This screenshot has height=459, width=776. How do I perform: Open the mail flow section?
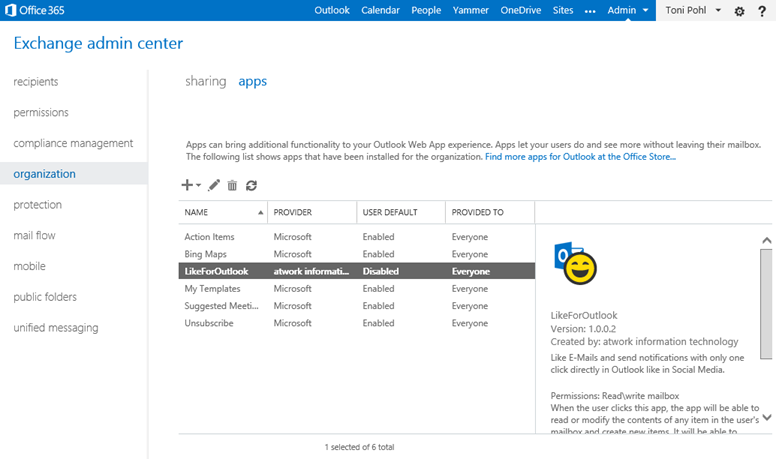34,235
